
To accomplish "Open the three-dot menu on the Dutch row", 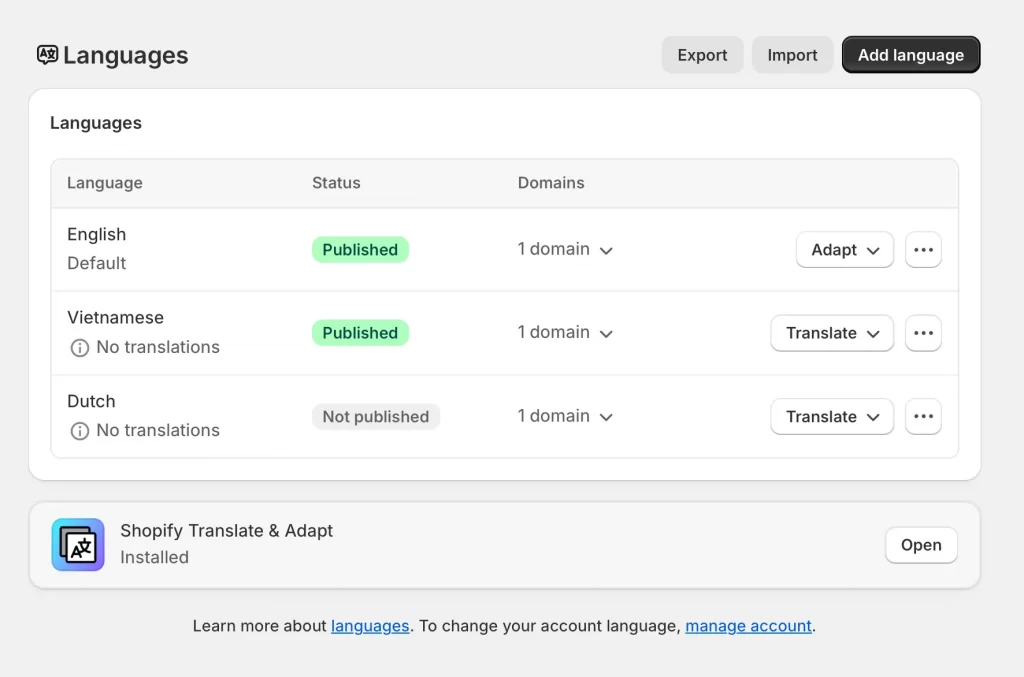I will 922,416.
